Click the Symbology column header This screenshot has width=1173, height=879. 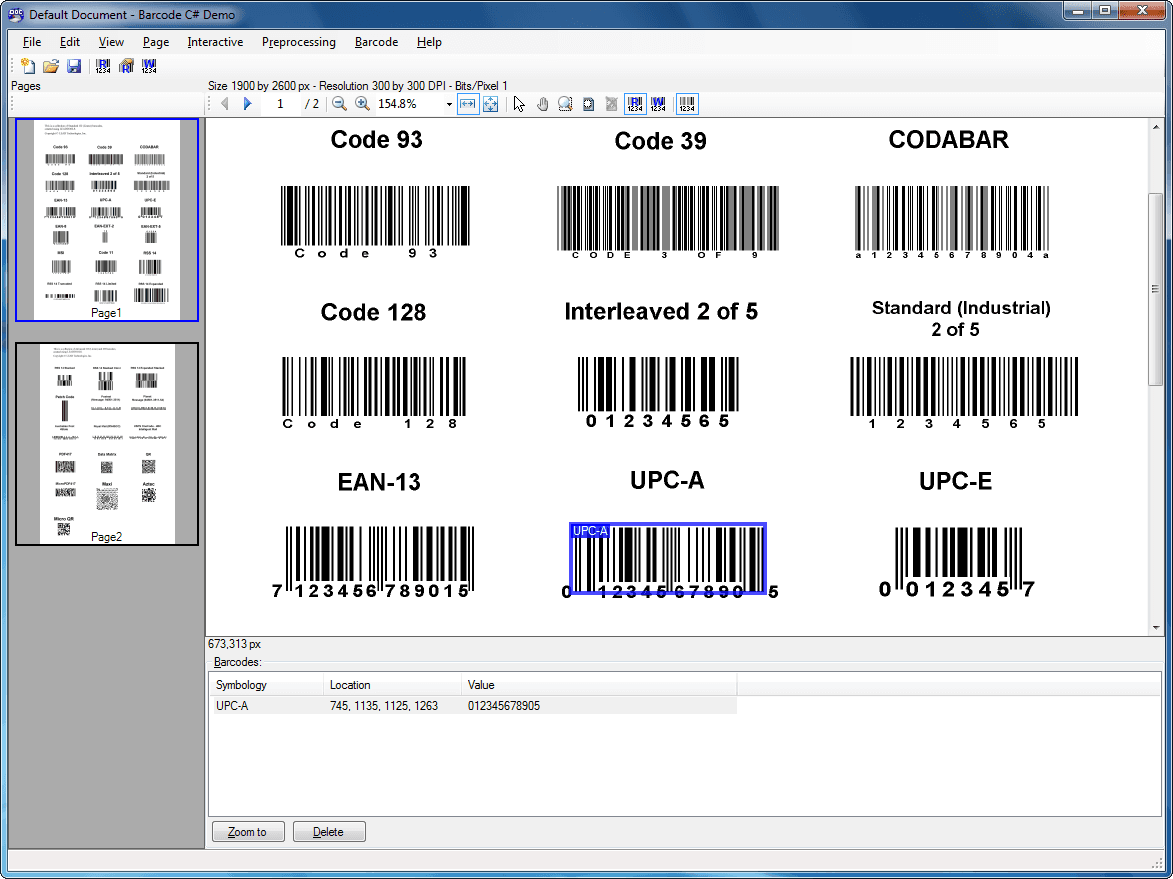point(266,684)
